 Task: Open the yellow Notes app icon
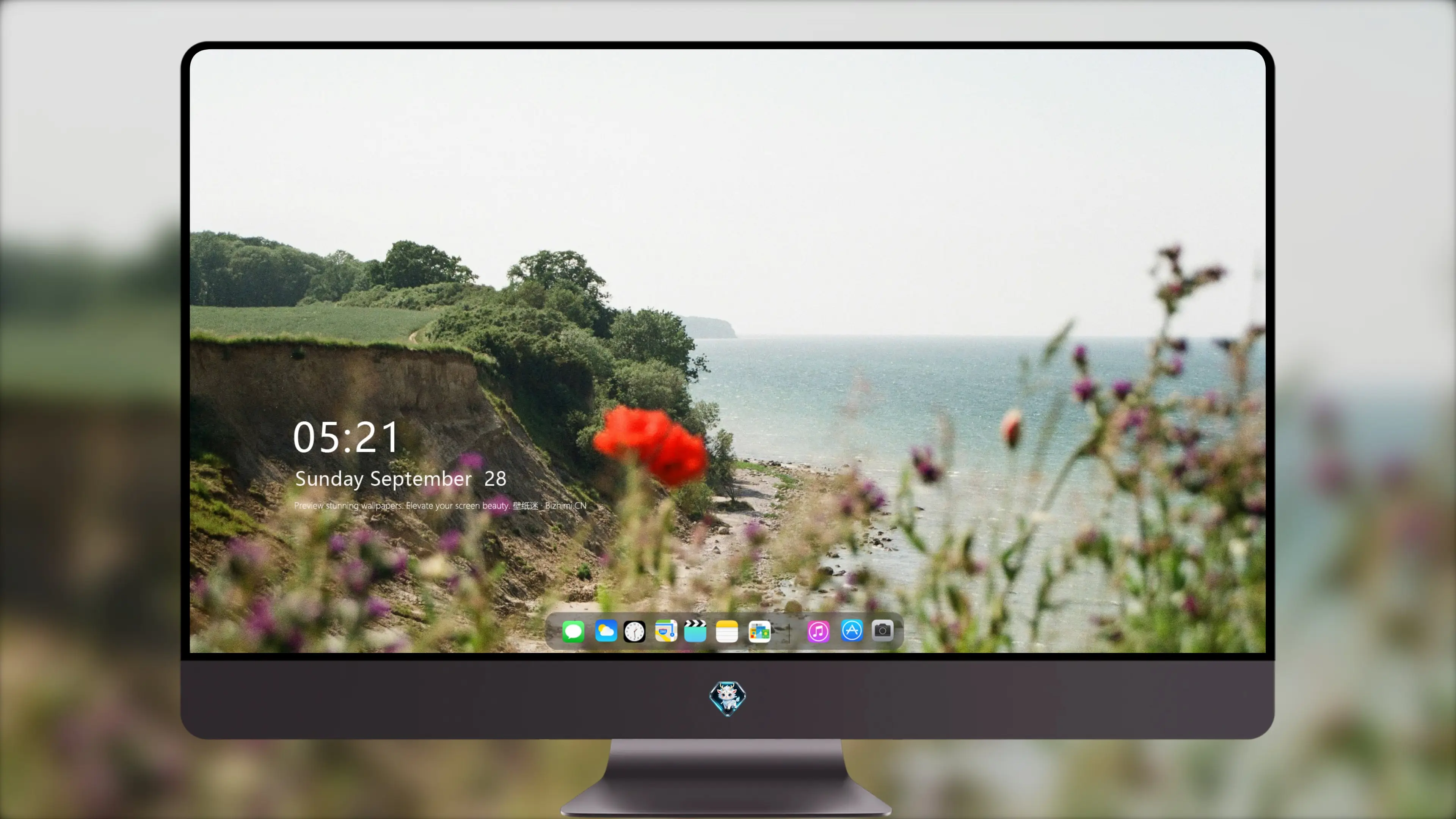click(x=727, y=631)
